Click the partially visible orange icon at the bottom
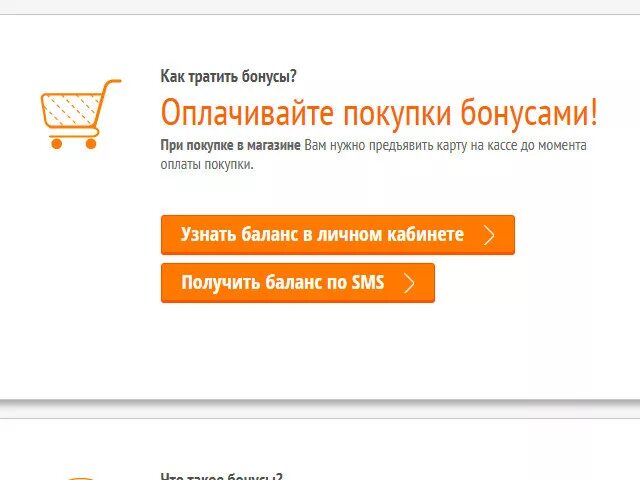640x480 pixels. point(80,478)
